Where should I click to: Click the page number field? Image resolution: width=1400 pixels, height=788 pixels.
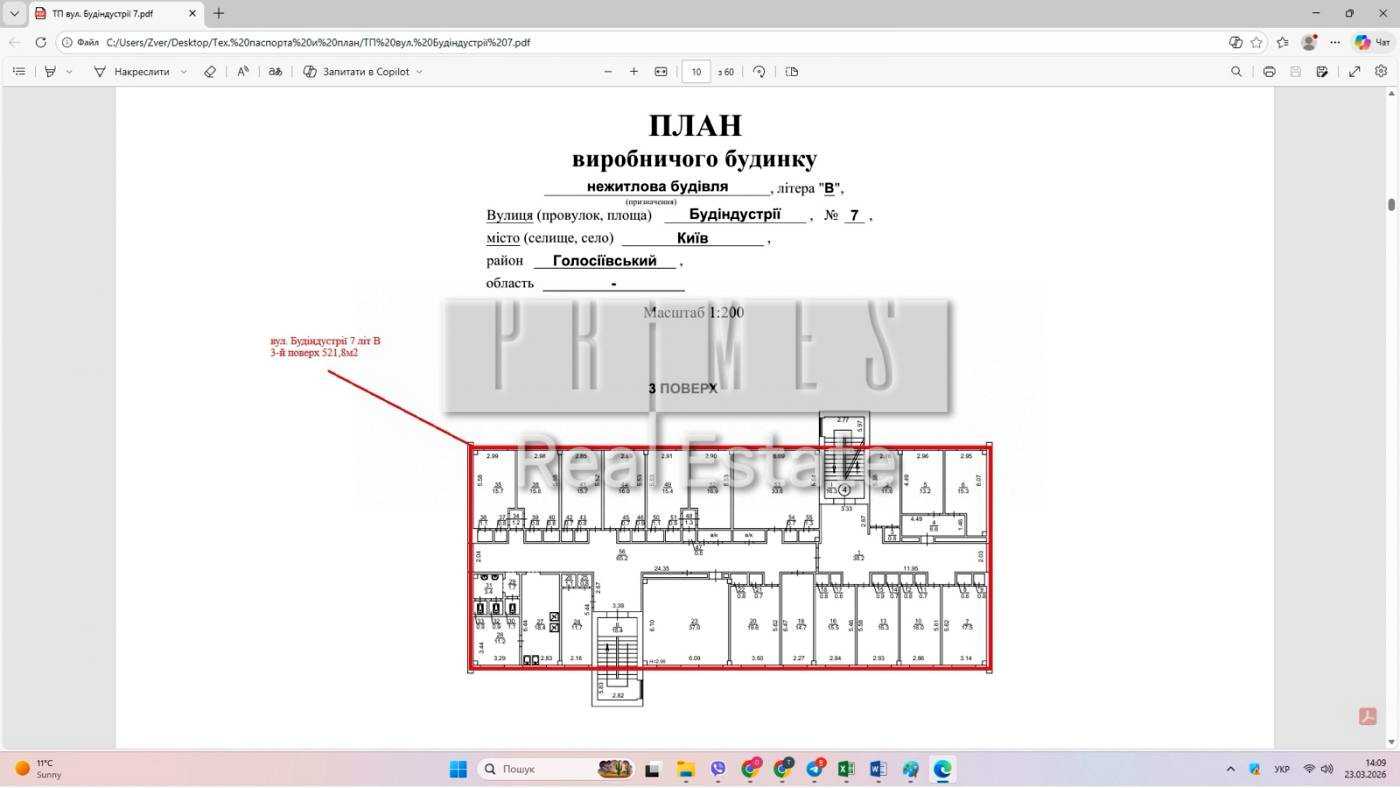point(696,72)
